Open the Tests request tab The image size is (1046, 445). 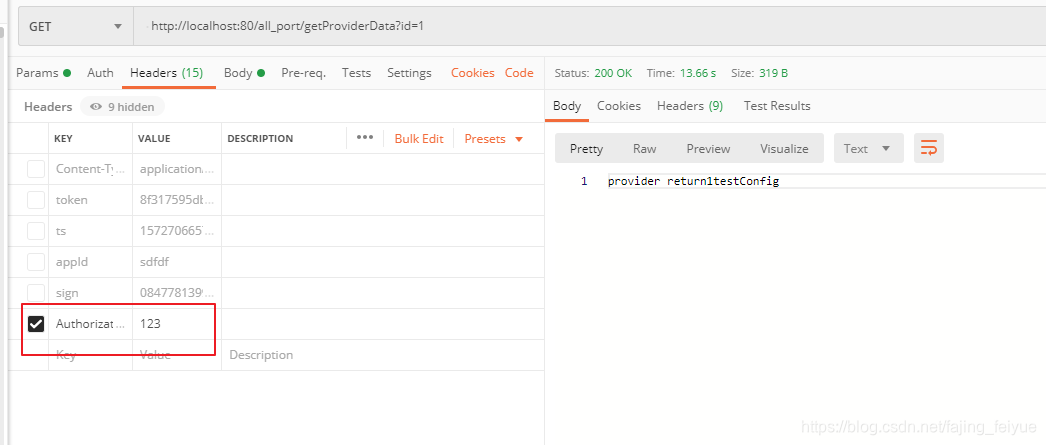(356, 73)
